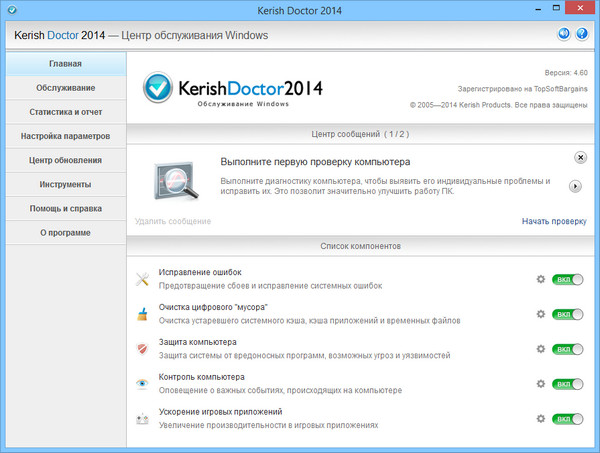Disable the Контроль компьютера switch
600x453 pixels.
click(x=567, y=384)
